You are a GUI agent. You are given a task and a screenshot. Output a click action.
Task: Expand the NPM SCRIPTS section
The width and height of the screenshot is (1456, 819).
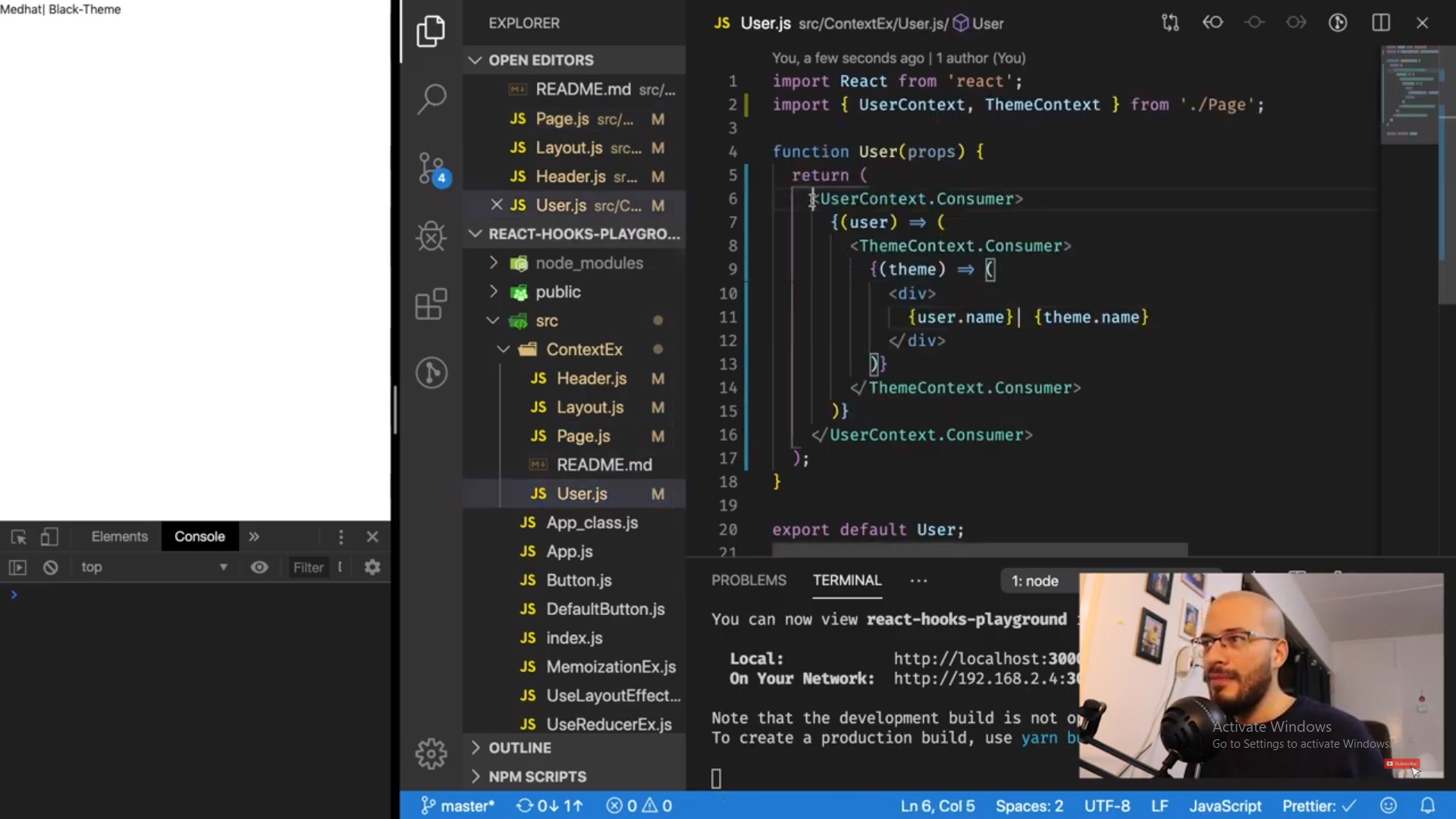pos(574,777)
